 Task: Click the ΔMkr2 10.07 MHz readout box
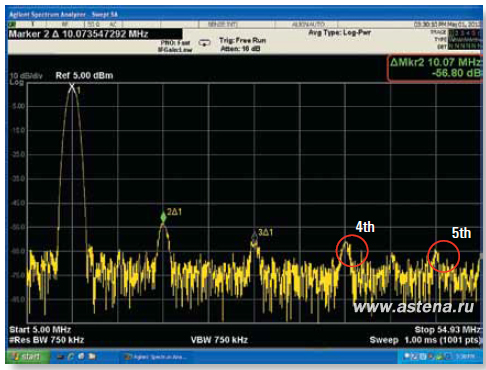pyautogui.click(x=435, y=68)
